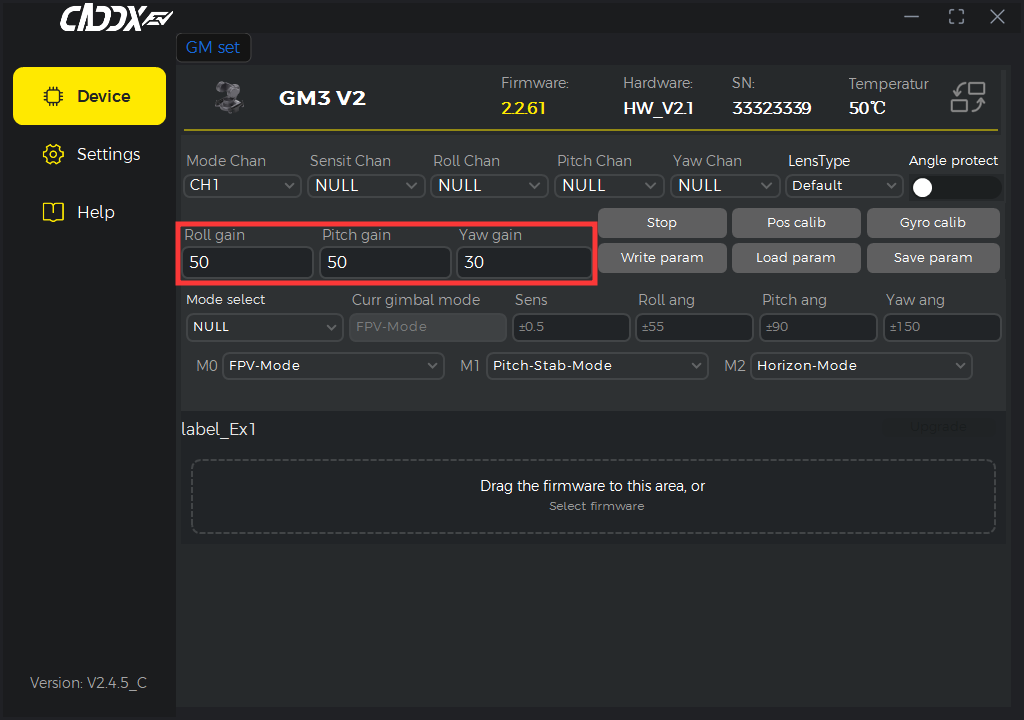This screenshot has width=1024, height=720.
Task: Click the temperature reading 50℃
Action: pos(867,108)
